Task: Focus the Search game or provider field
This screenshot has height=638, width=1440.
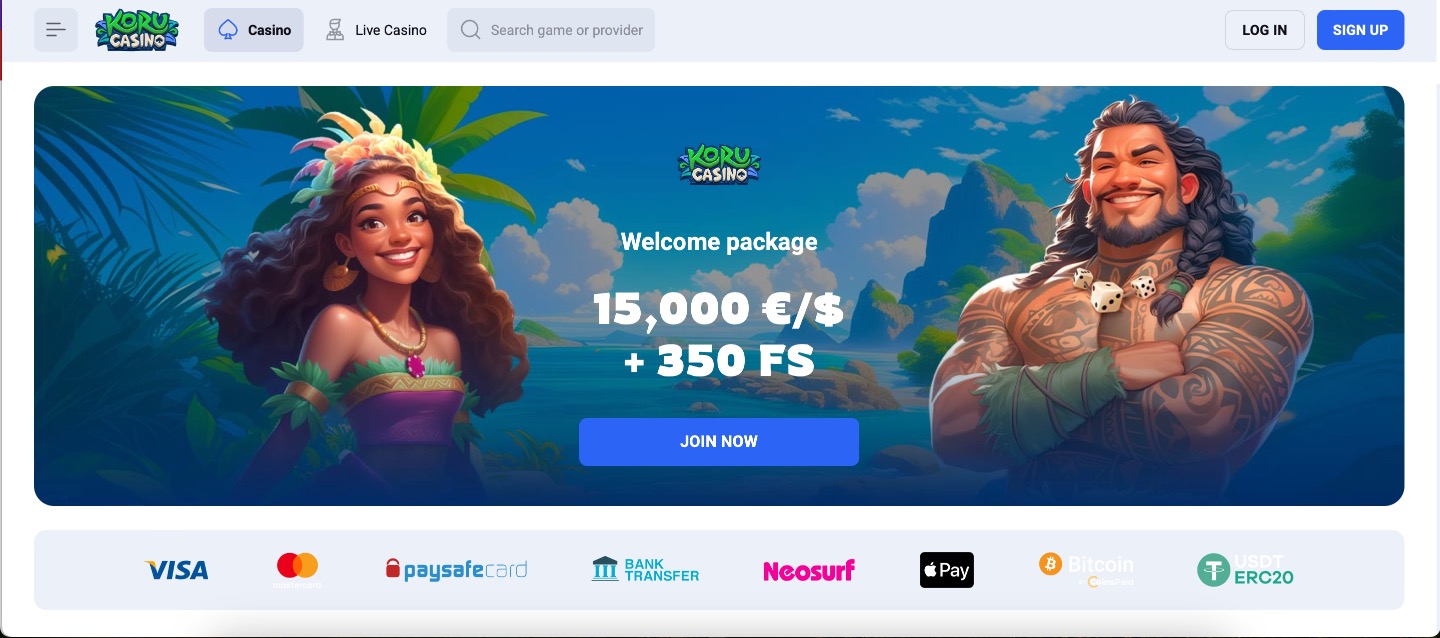Action: point(551,30)
